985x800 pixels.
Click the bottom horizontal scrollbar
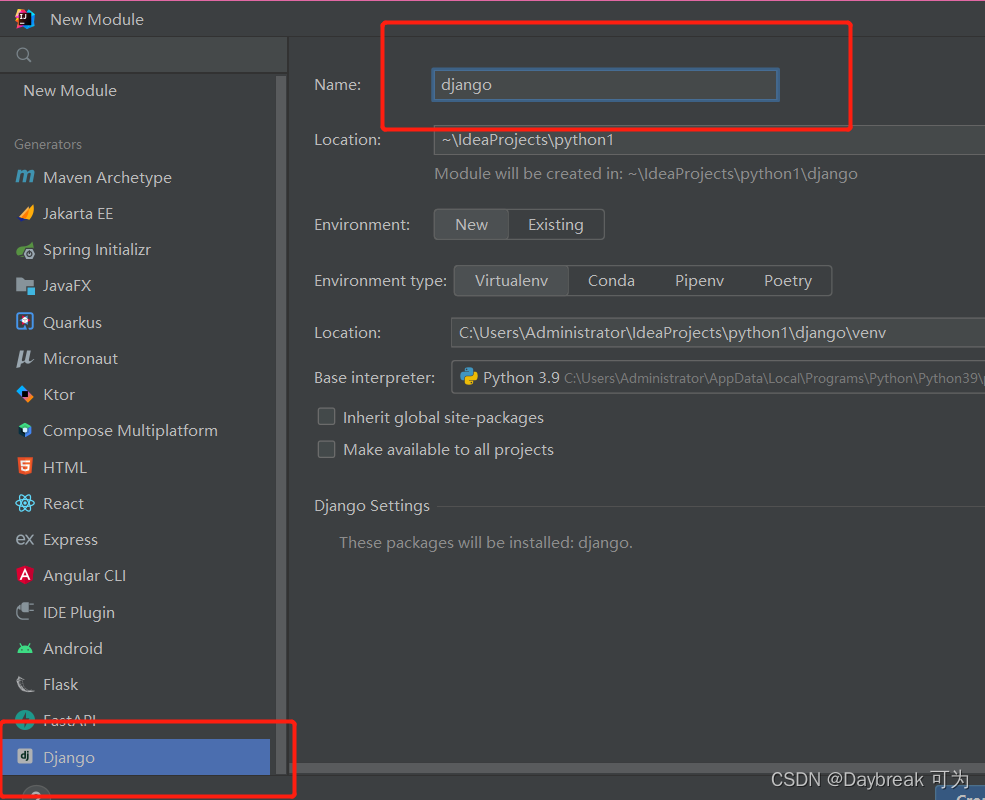(x=637, y=768)
